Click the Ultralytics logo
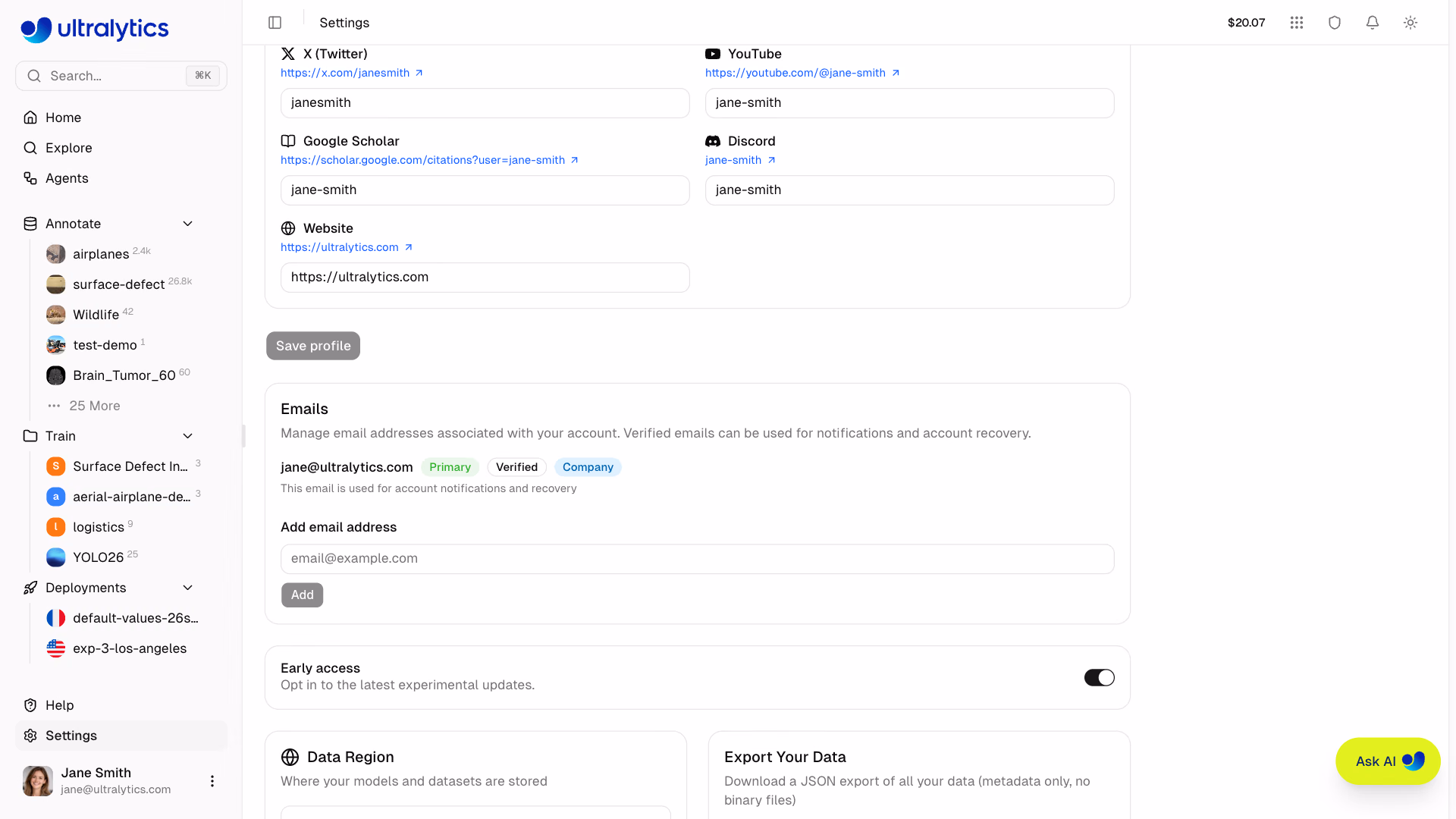1456x819 pixels. pos(95,29)
